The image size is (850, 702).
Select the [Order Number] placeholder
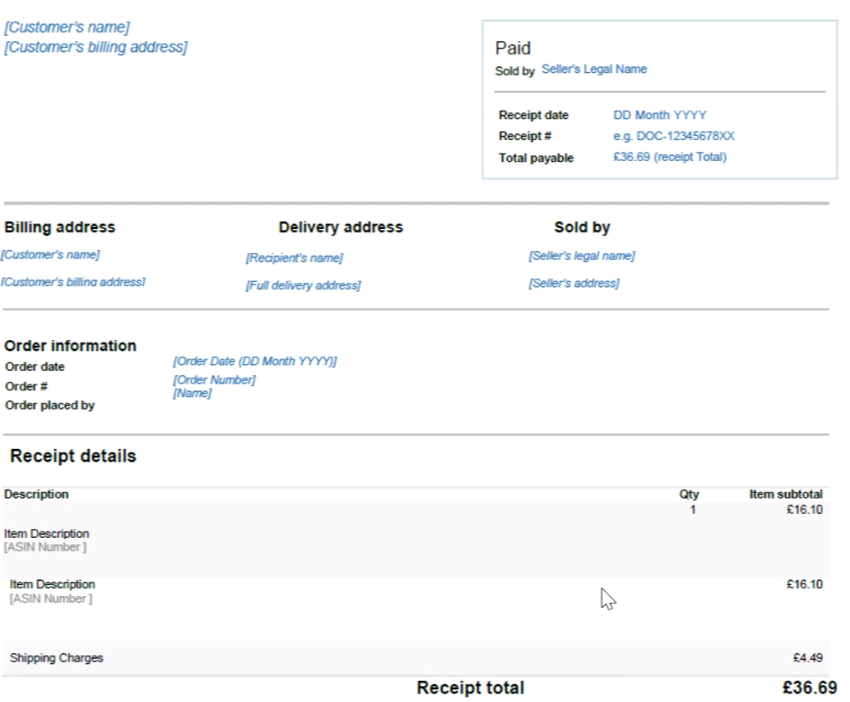click(x=214, y=380)
